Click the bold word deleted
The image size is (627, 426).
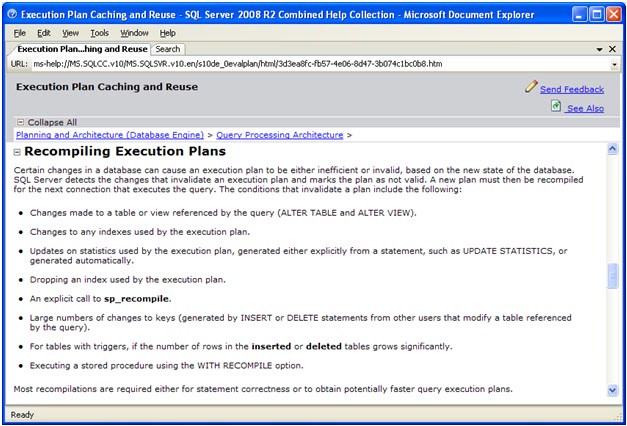coord(323,346)
